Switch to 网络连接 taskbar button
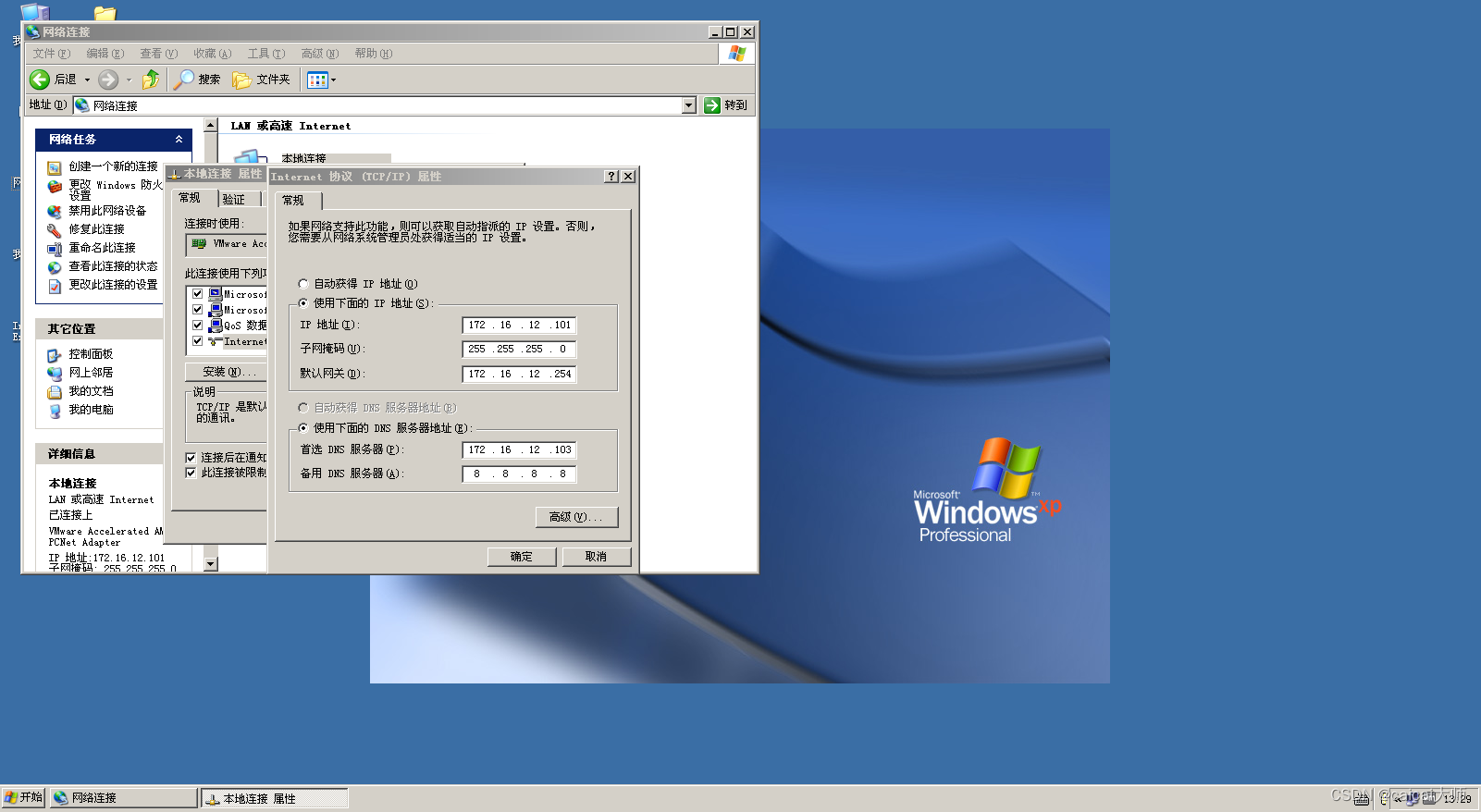The image size is (1481, 812). (x=123, y=797)
